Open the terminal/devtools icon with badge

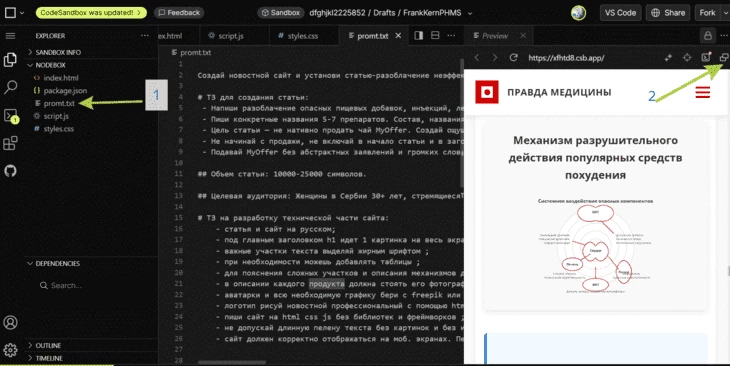tap(10, 115)
